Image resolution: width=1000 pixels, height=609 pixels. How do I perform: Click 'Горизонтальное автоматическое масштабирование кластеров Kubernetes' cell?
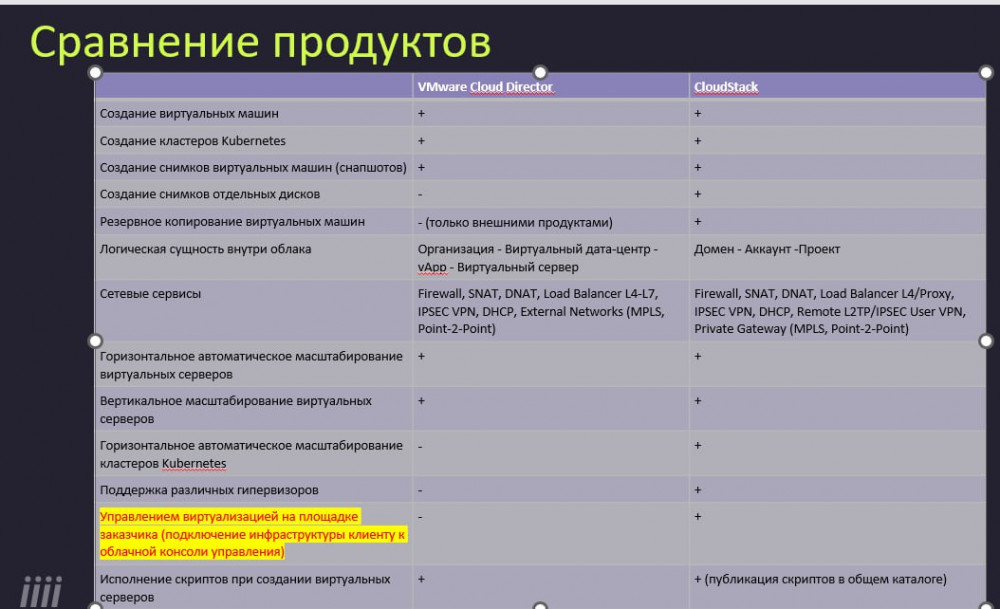point(253,455)
